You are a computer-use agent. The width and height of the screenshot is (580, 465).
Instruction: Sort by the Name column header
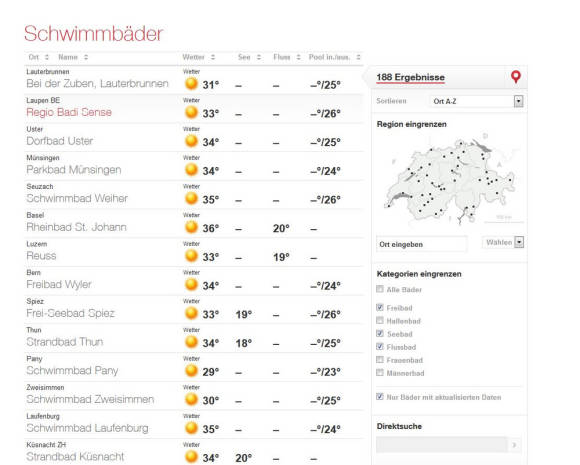68,57
